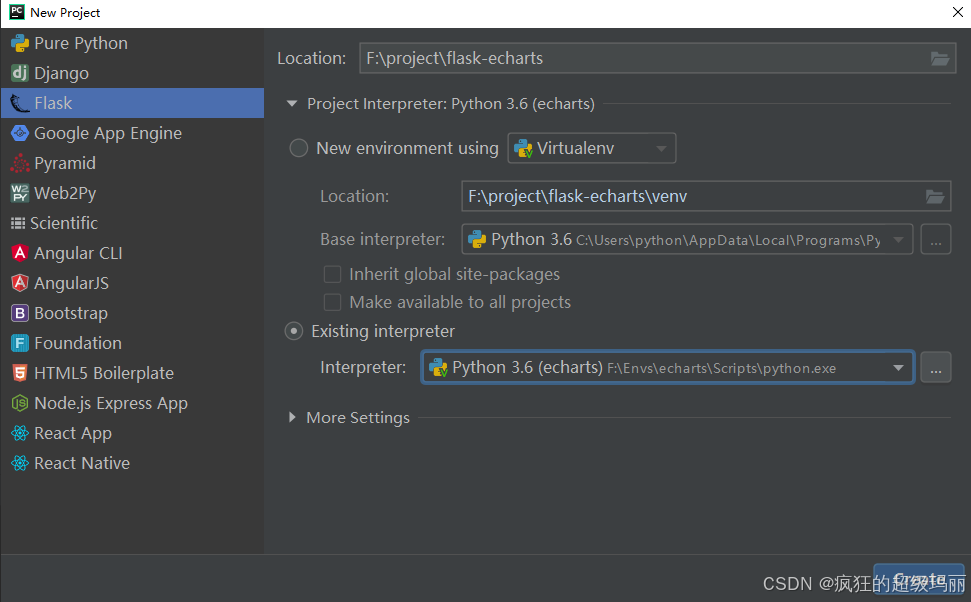Open the Virtualenv environment type dropdown
Screen dimensions: 971x602
pos(592,149)
